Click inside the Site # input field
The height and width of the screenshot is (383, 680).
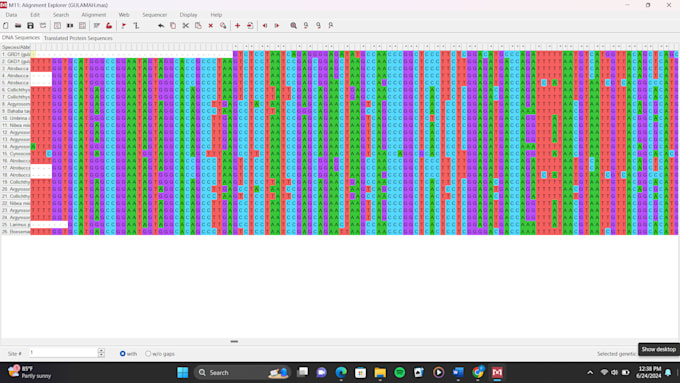click(64, 353)
